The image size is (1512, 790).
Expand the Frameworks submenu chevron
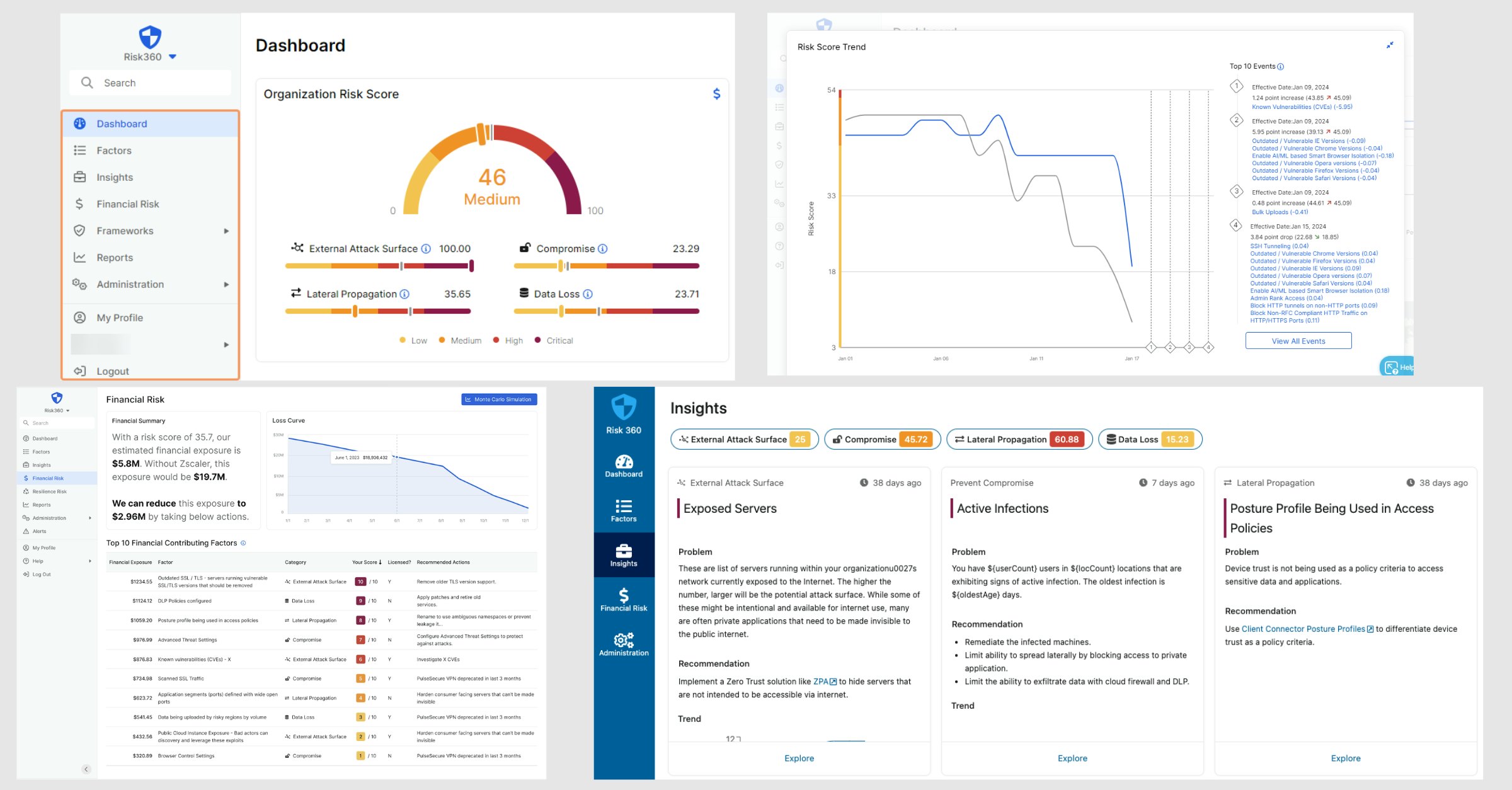(x=227, y=231)
